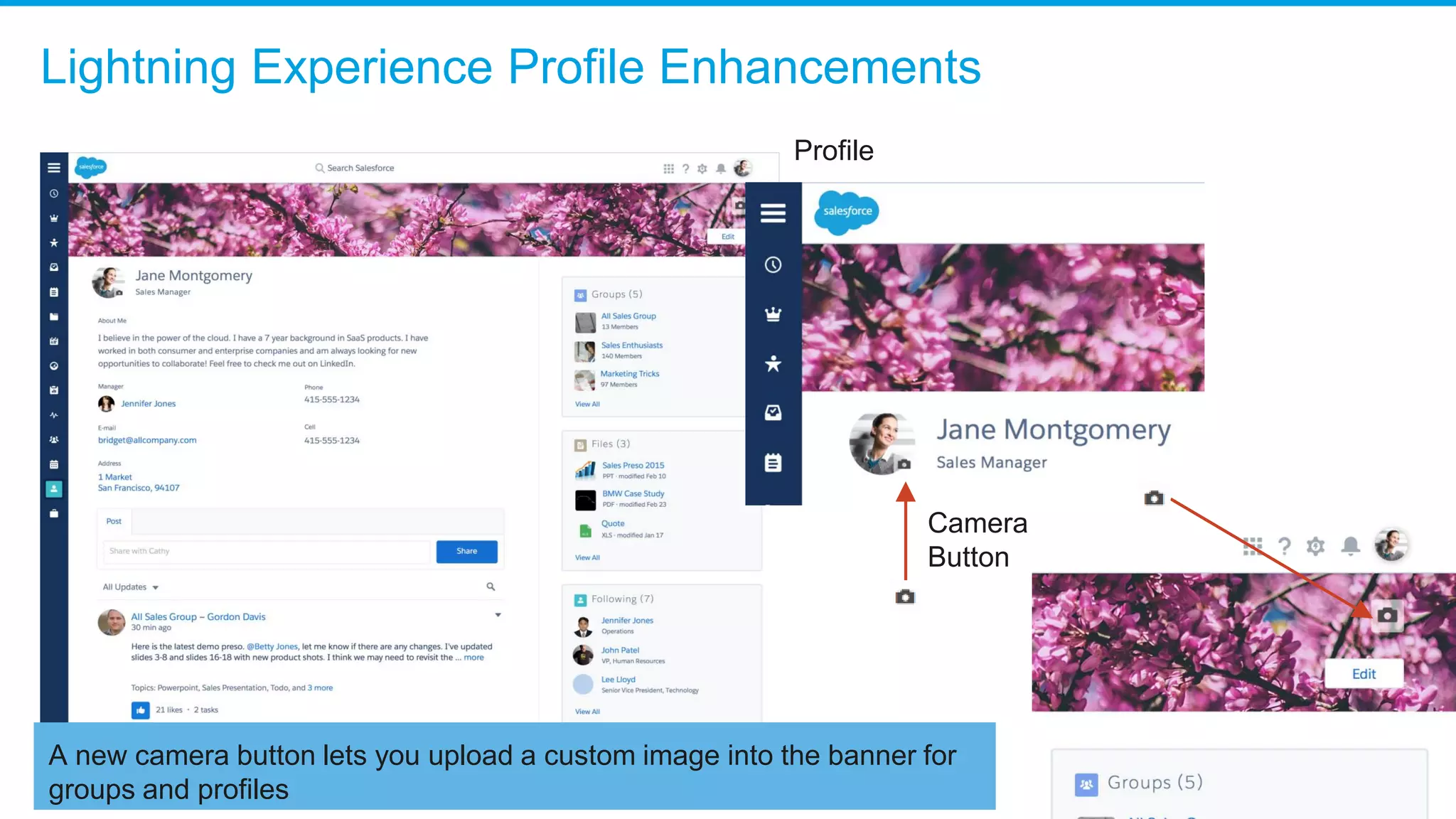
Task: Click the camera icon on the bottom-right banner
Action: point(1387,615)
